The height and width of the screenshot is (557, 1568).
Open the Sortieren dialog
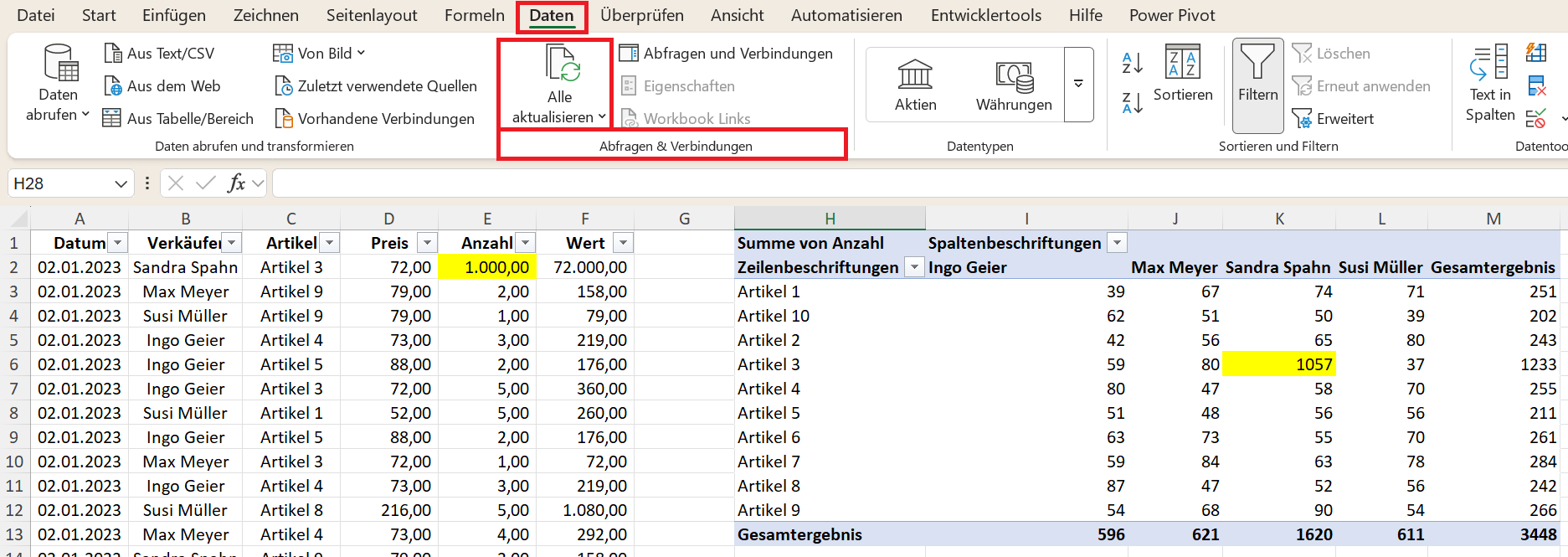1182,74
